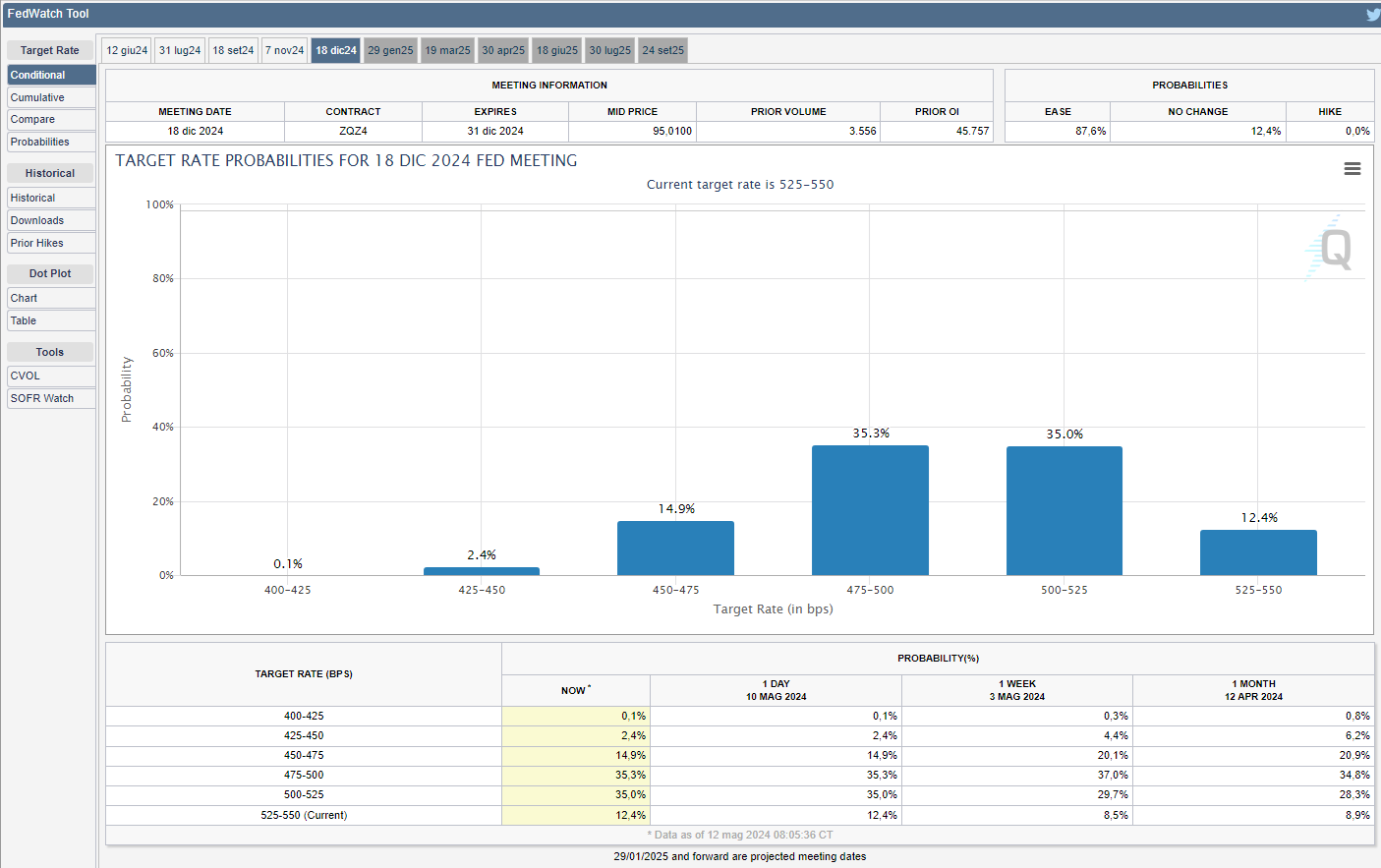This screenshot has height=868, width=1381.
Task: Switch to the 7 nov24 meeting tab
Action: click(x=284, y=50)
